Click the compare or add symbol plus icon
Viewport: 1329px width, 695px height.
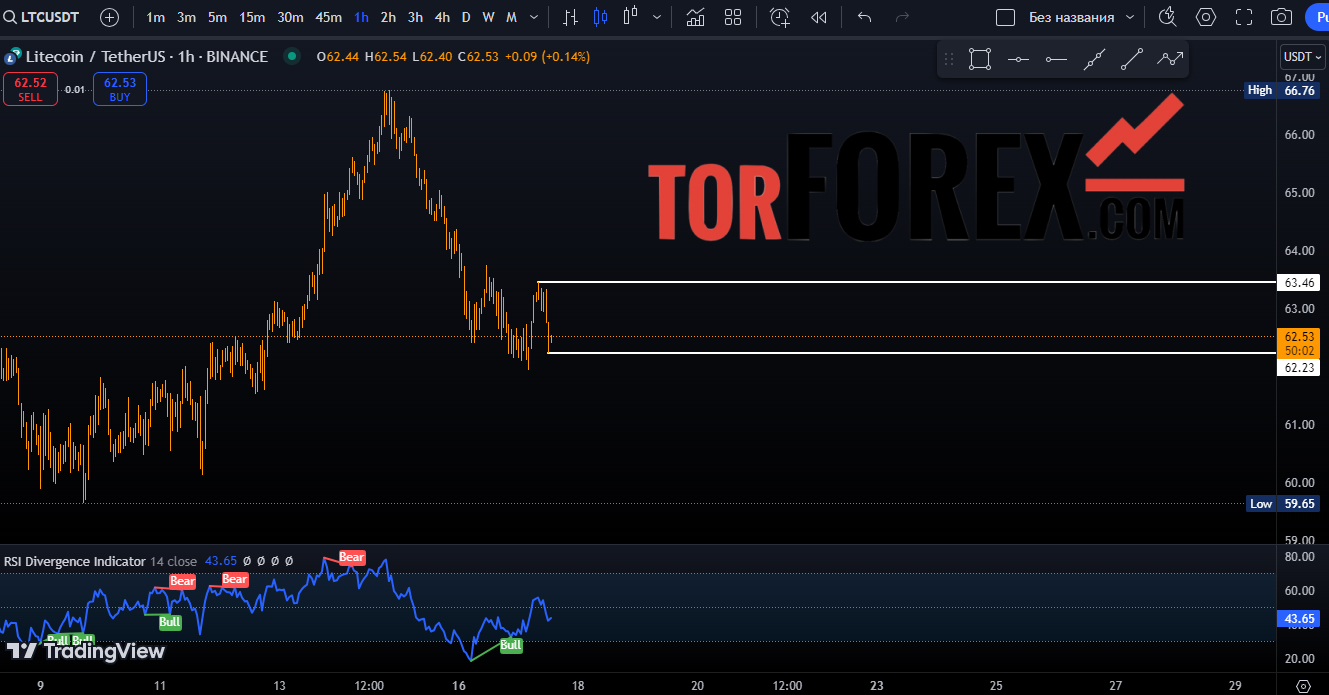[x=109, y=17]
